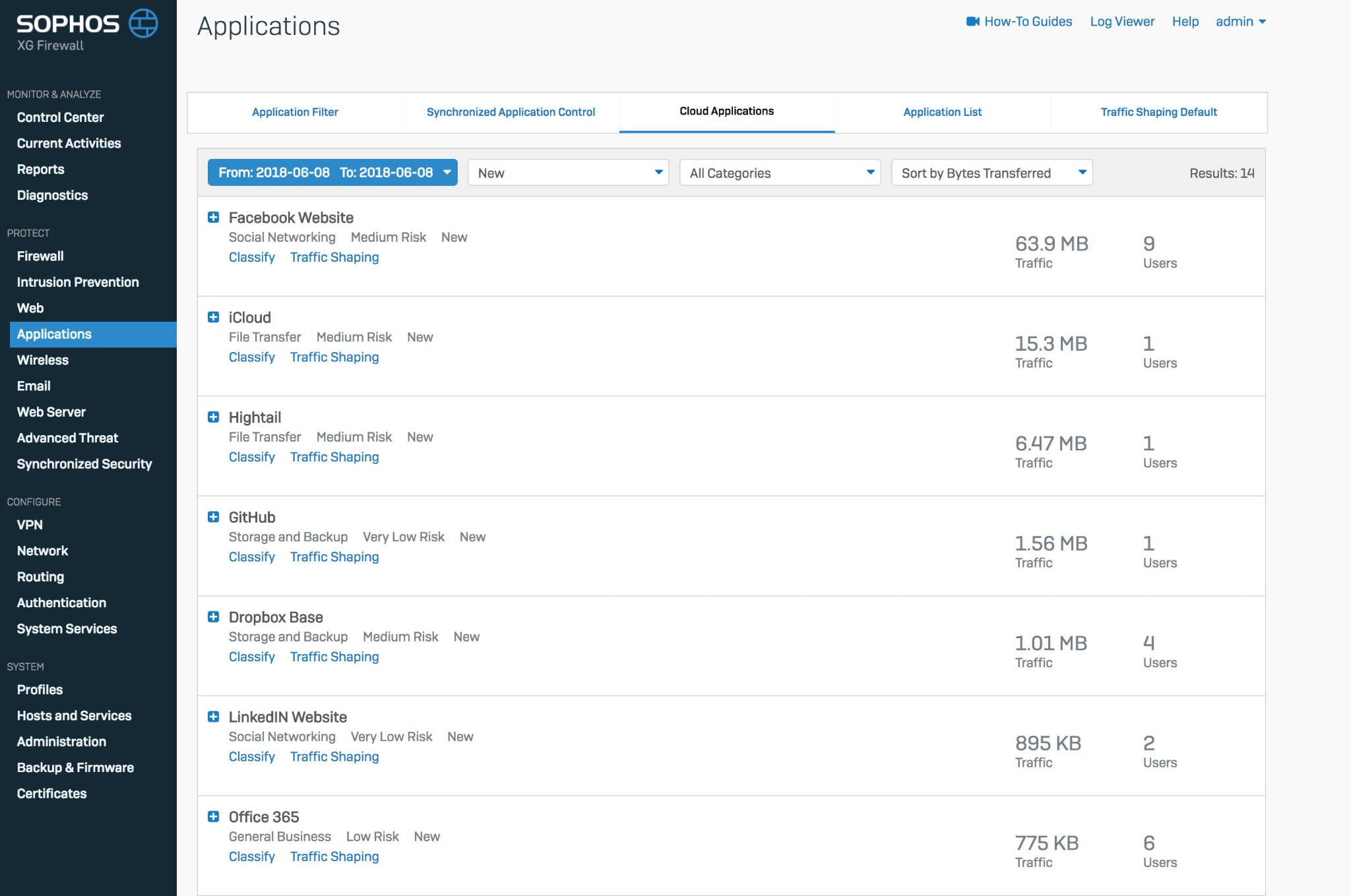The image size is (1351, 896).
Task: Open the Traffic Shaping Default tab
Action: click(1159, 112)
